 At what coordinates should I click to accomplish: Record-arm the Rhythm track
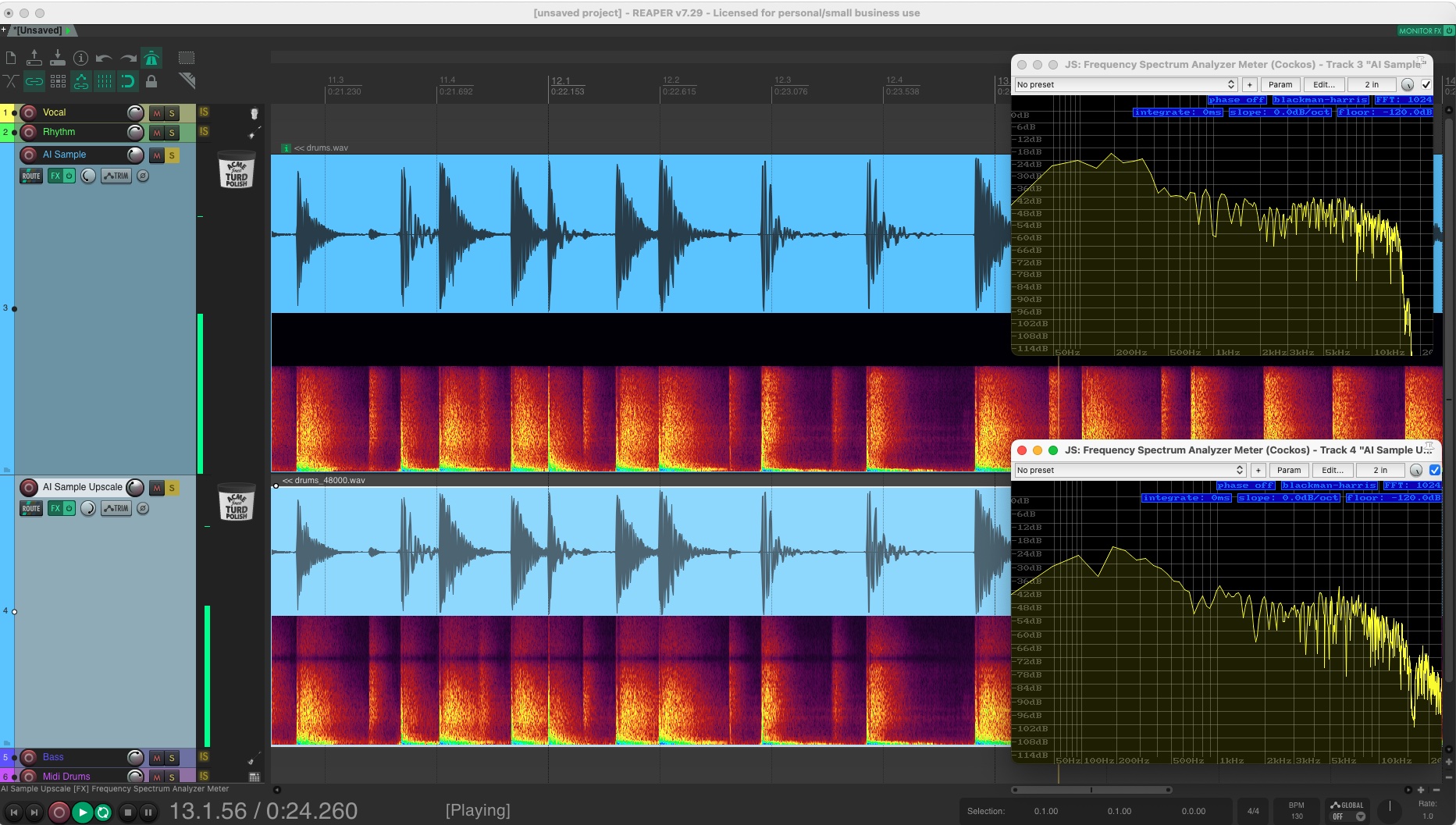point(29,132)
